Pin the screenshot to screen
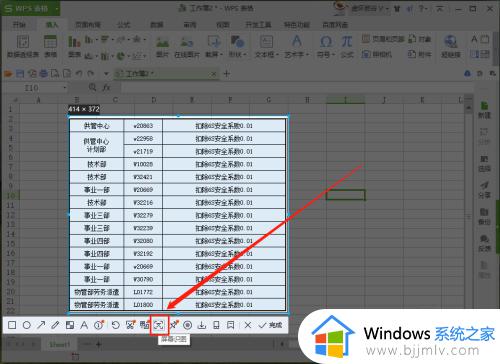This screenshot has height=364, width=500. click(x=174, y=325)
